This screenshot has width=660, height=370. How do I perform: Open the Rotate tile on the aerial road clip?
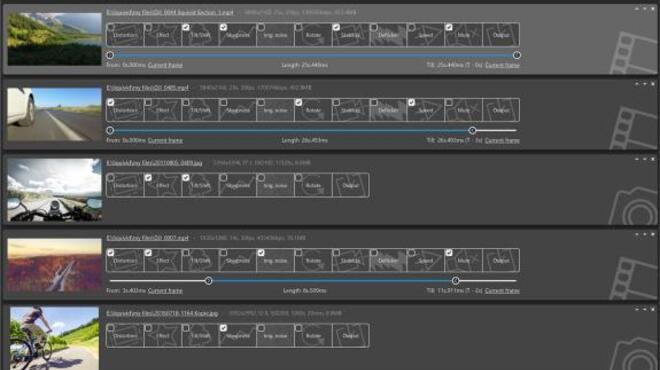tap(313, 261)
